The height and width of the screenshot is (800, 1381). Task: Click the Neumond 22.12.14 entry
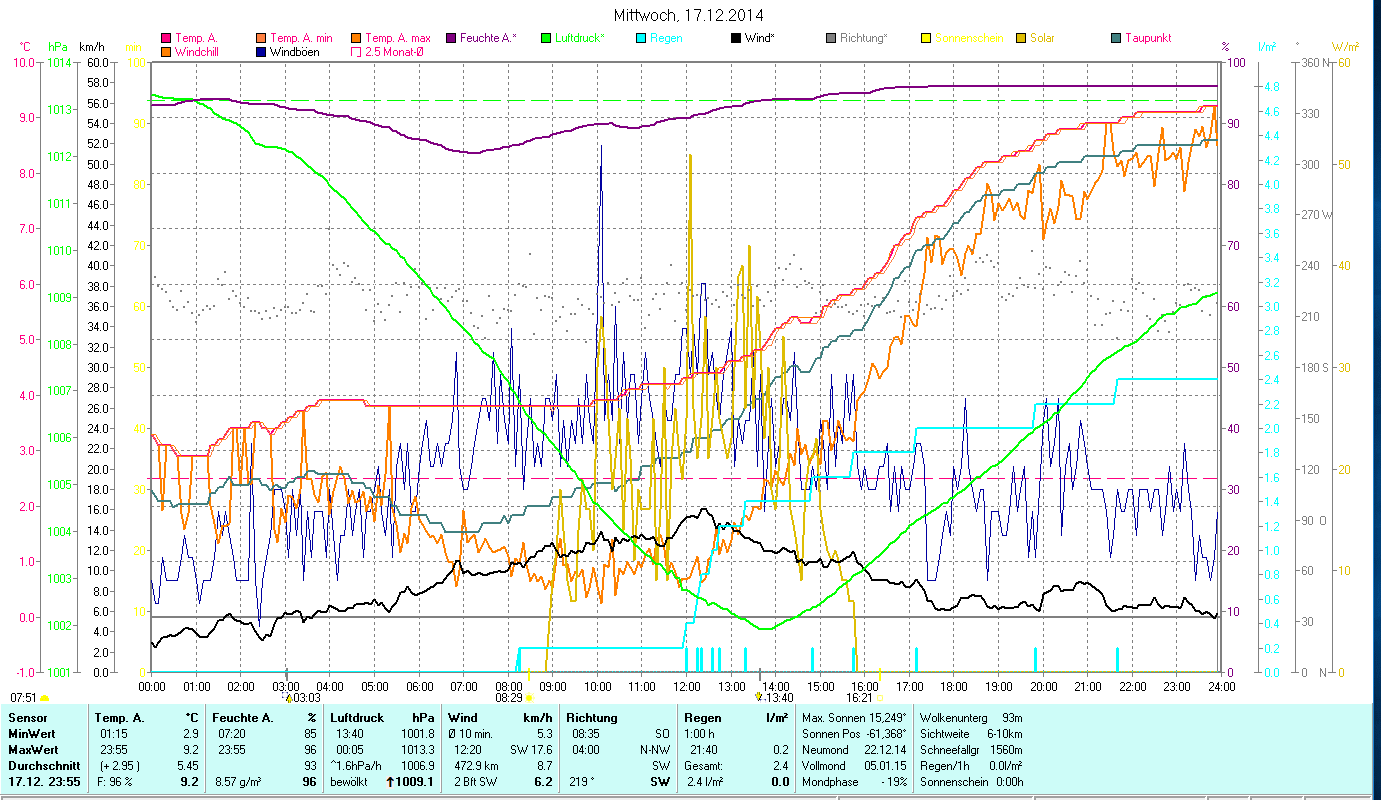854,750
